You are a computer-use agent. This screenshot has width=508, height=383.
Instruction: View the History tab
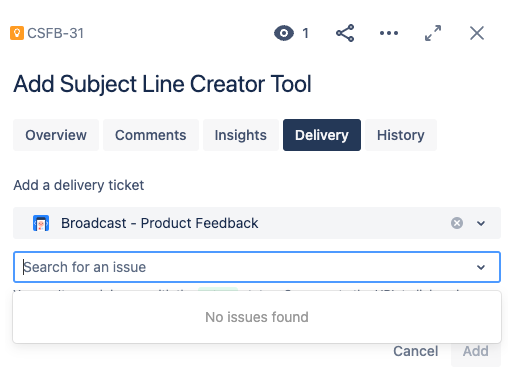coord(401,135)
